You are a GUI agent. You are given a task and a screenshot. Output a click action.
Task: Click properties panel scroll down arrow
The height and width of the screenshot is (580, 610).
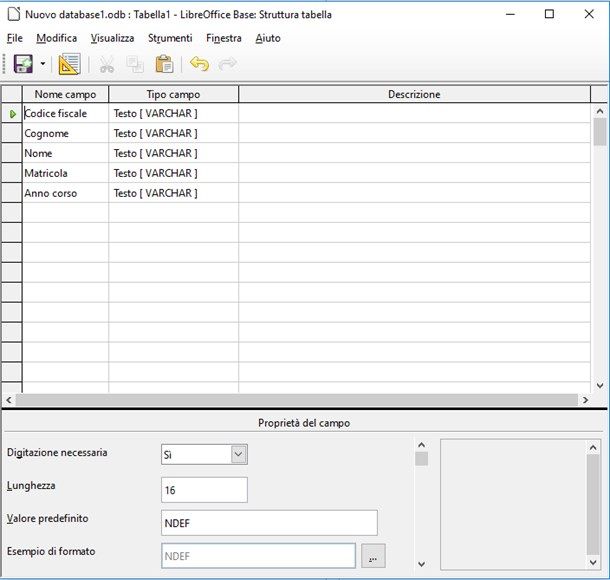pyautogui.click(x=421, y=564)
